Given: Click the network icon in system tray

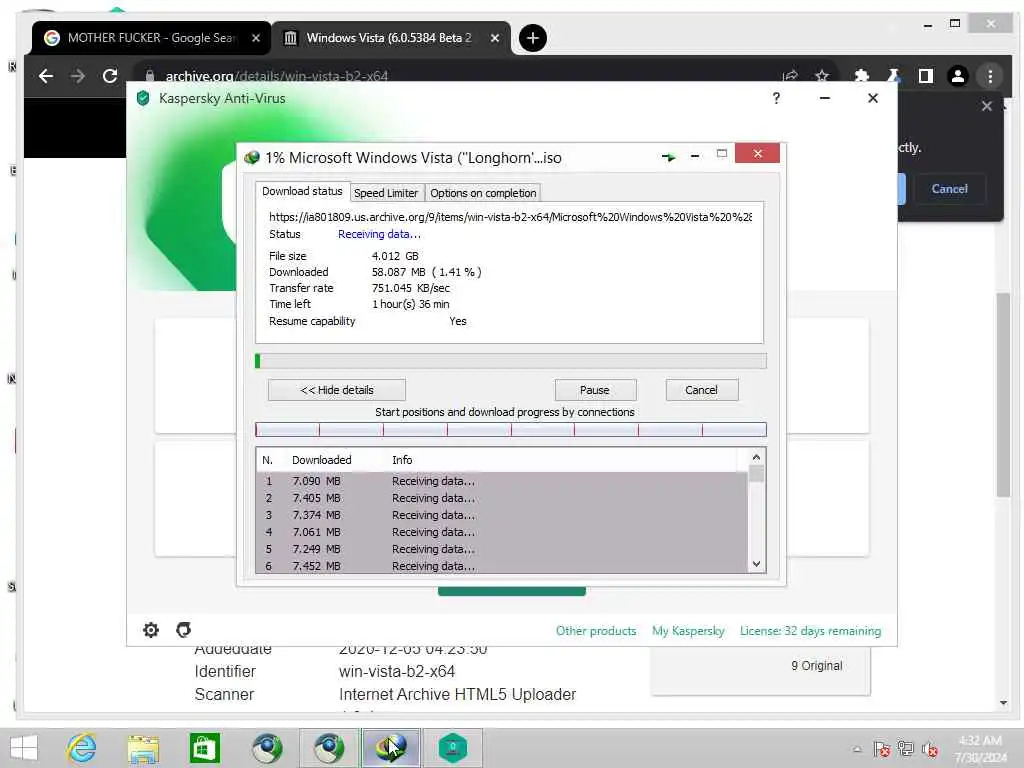Looking at the screenshot, I should point(906,748).
